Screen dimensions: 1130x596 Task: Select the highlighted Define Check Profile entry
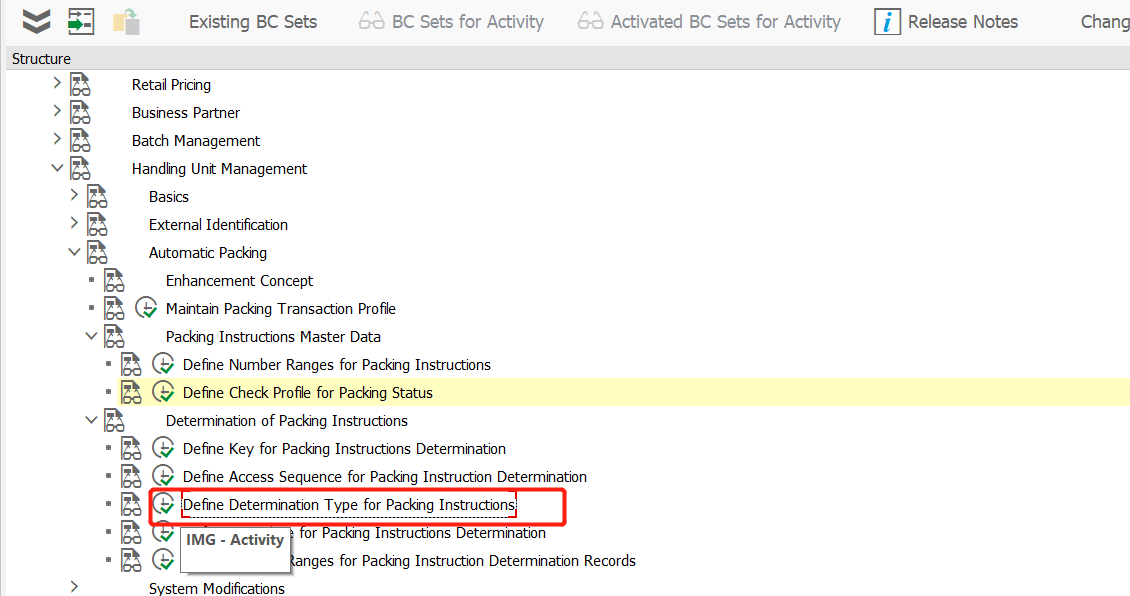point(307,392)
